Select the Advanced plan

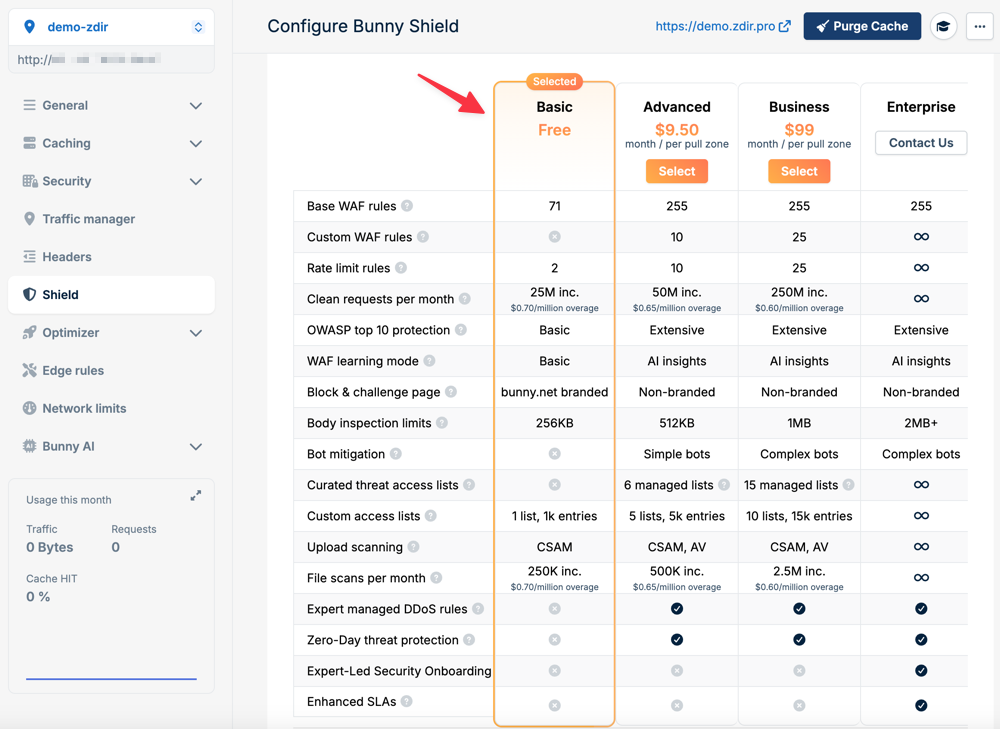pos(677,172)
